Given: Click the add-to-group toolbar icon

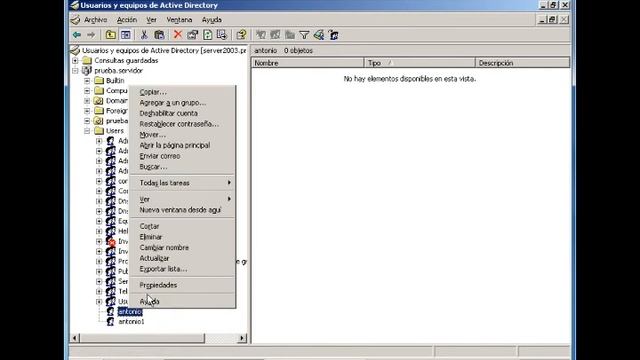Looking at the screenshot, I should [333, 35].
